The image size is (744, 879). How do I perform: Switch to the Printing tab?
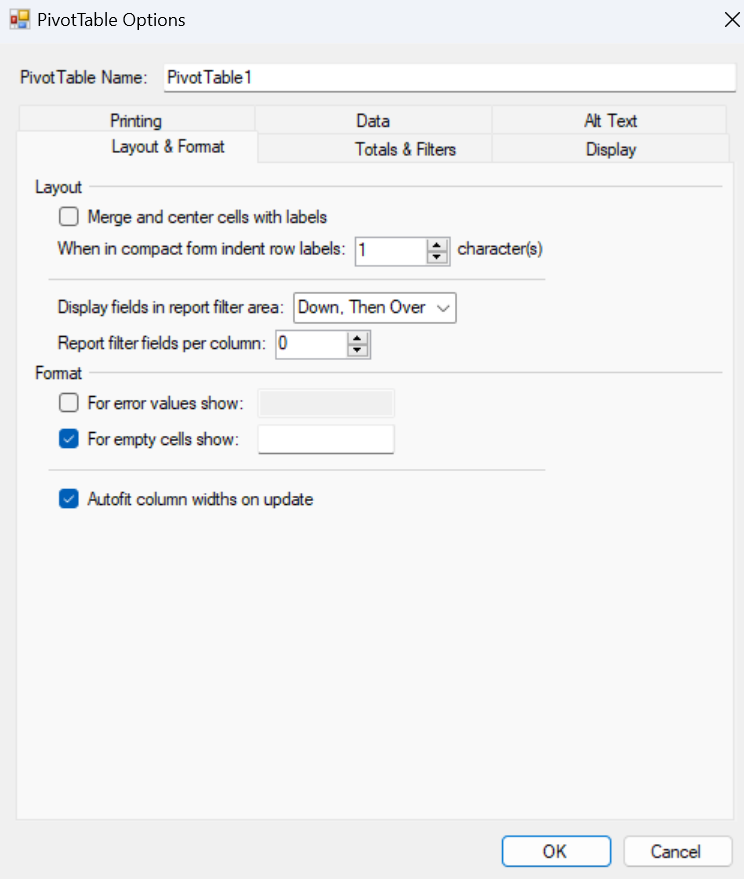(x=136, y=121)
